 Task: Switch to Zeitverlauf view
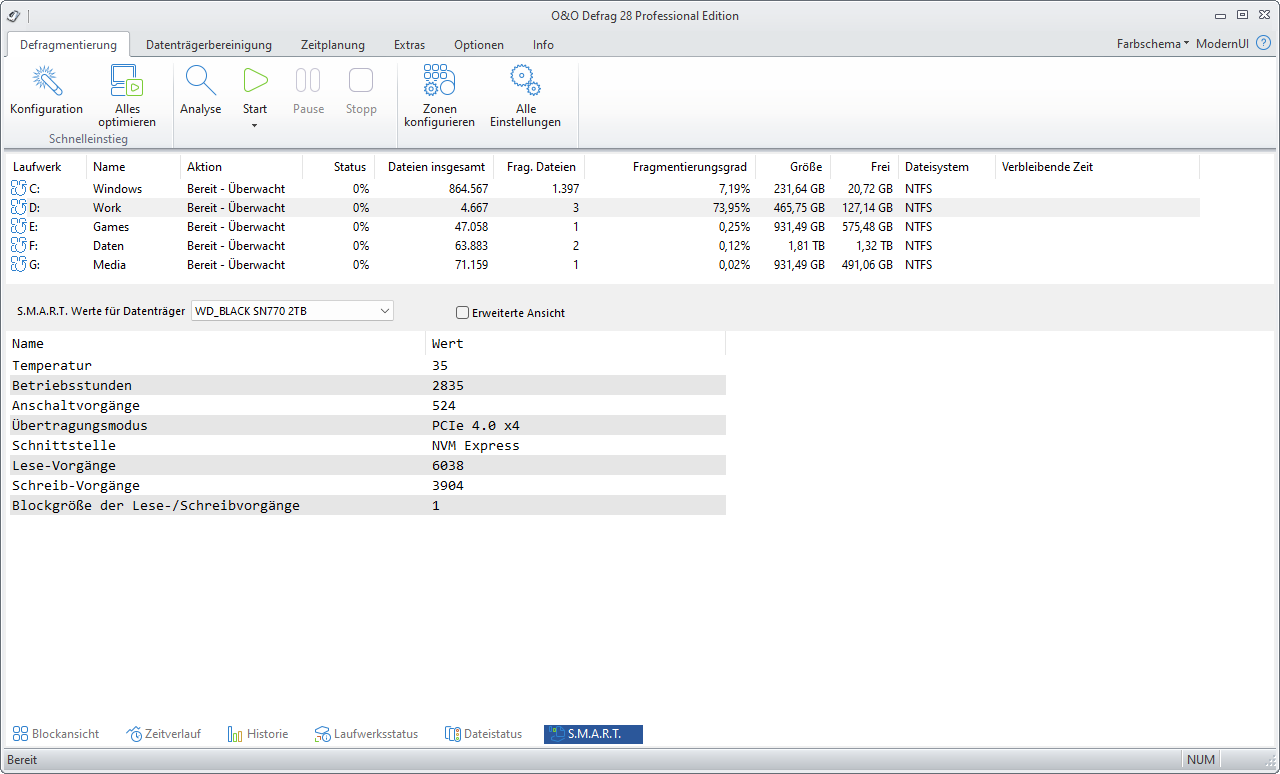pyautogui.click(x=163, y=734)
